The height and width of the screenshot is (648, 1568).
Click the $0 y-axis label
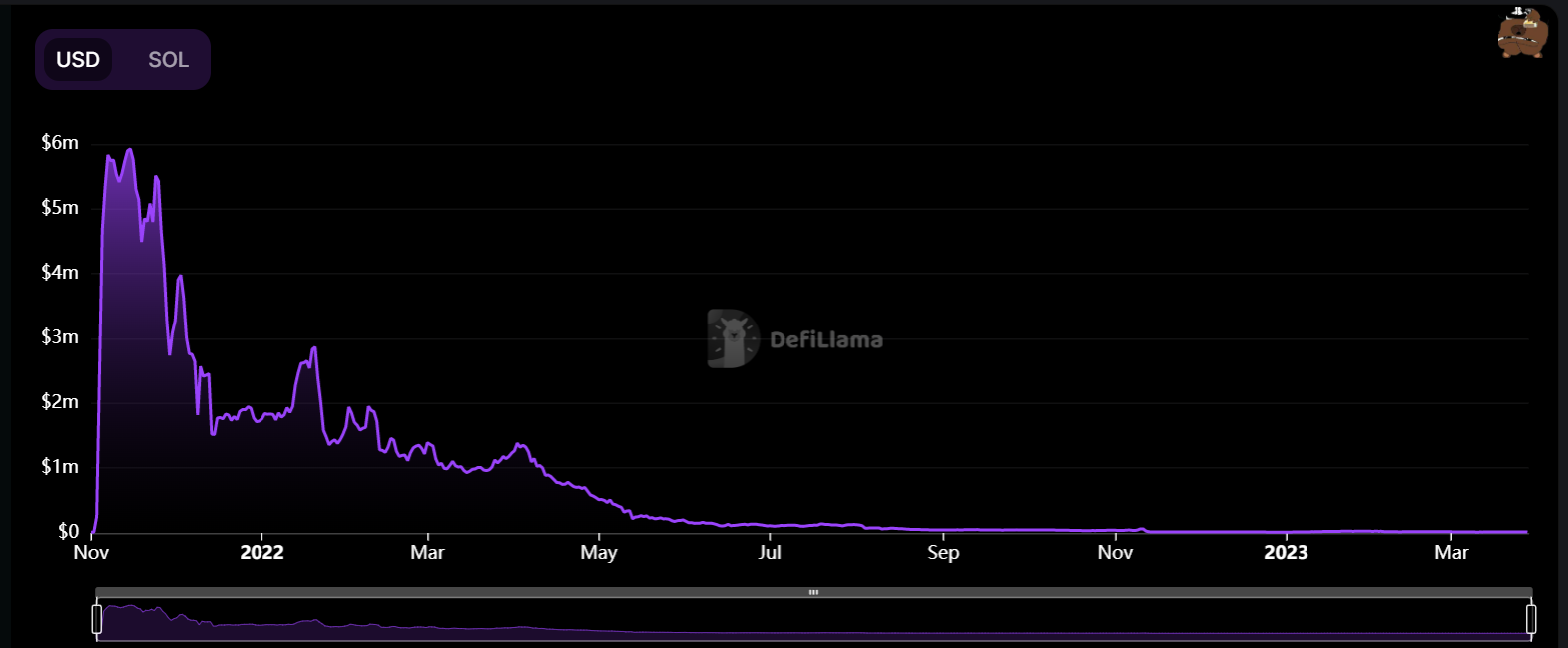pyautogui.click(x=68, y=531)
